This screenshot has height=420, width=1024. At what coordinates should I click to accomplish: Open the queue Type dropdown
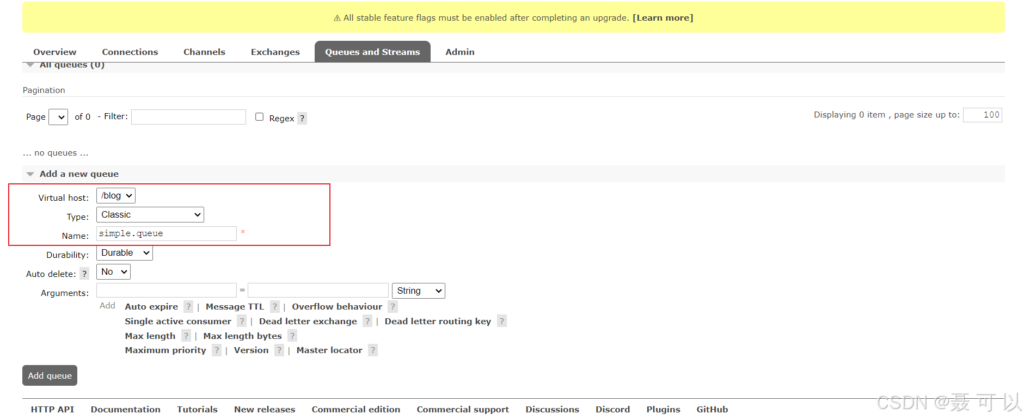(x=150, y=214)
